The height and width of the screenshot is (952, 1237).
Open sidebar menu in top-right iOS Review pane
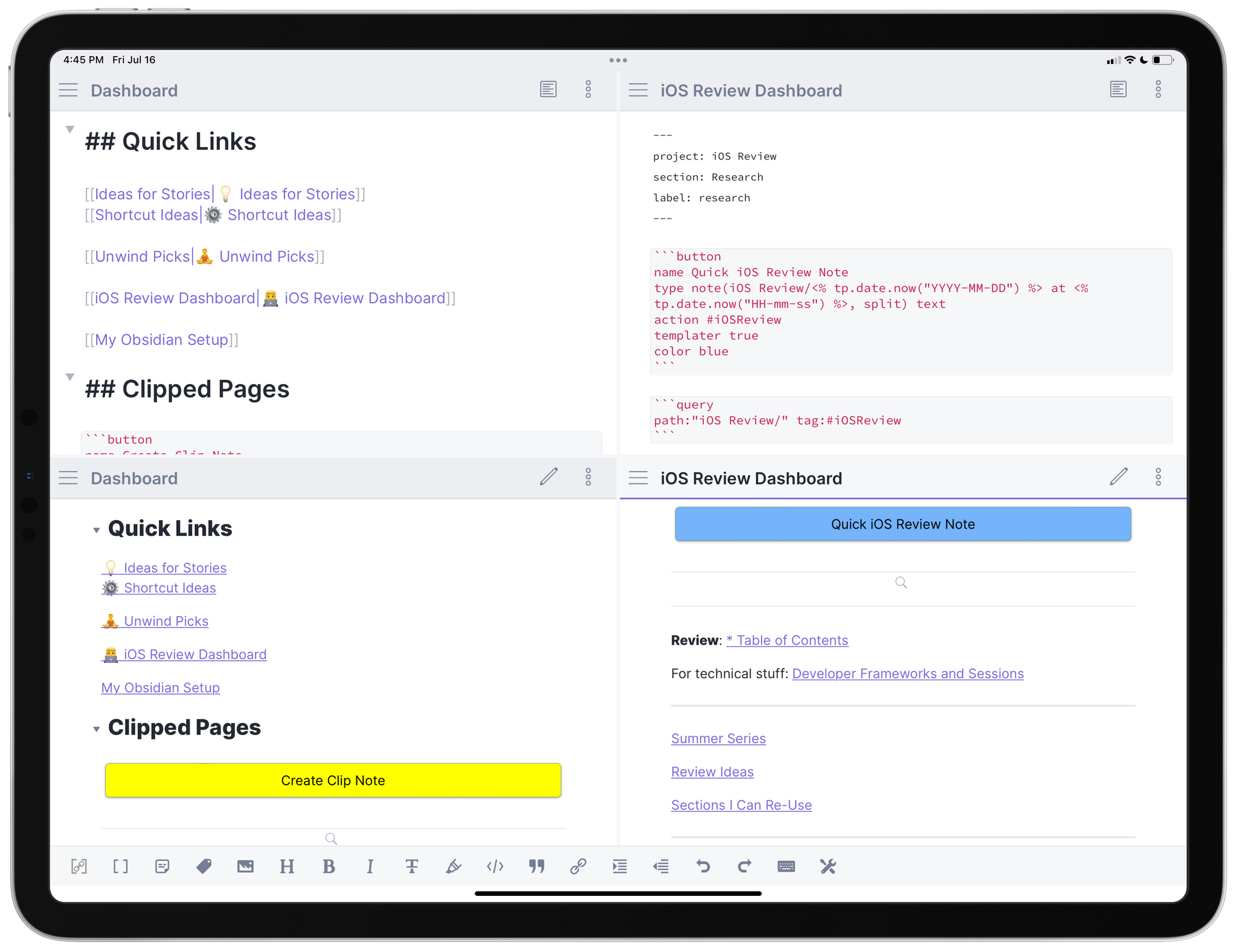pyautogui.click(x=638, y=91)
